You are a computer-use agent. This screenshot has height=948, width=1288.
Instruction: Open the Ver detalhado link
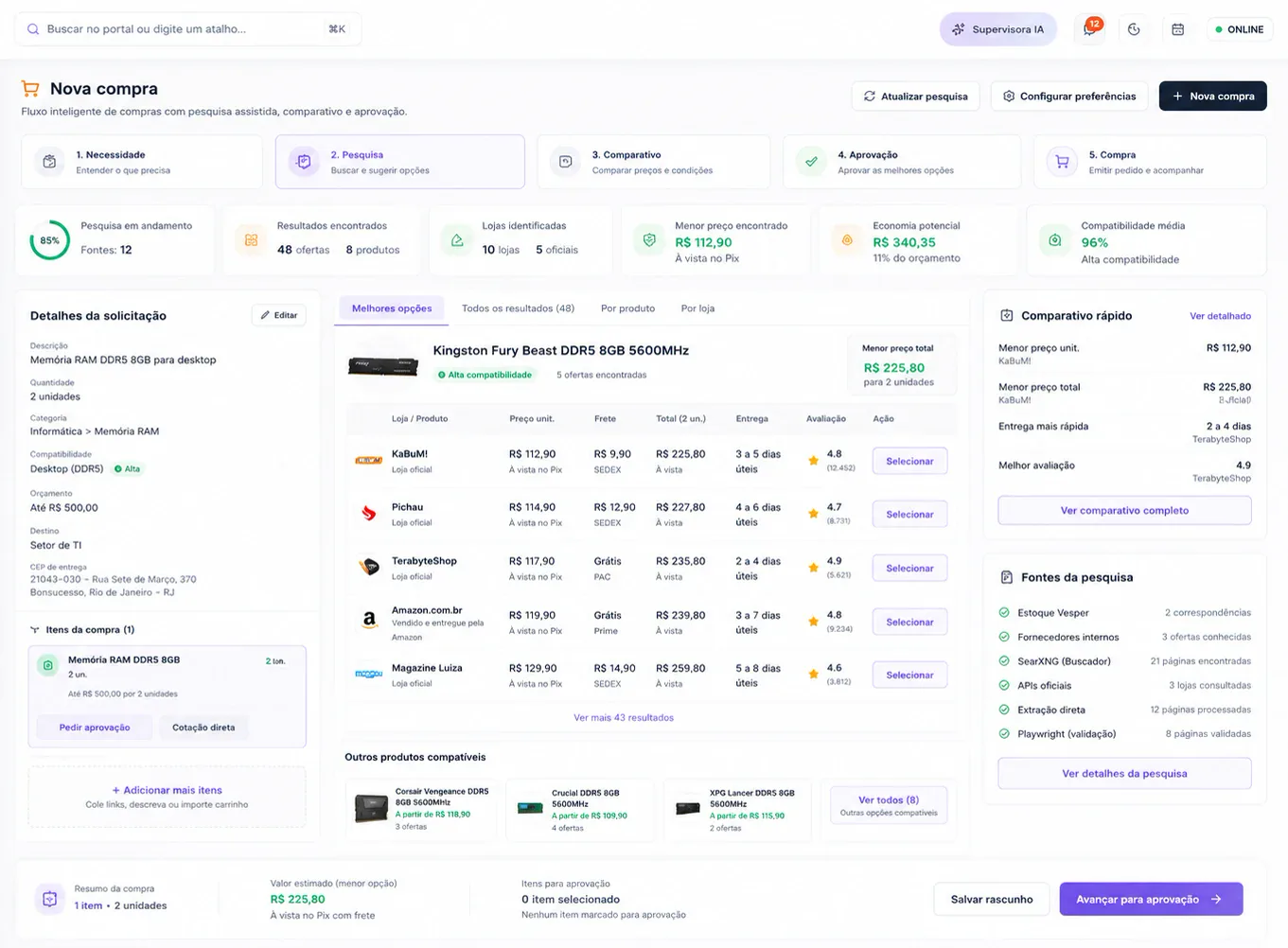(x=1220, y=316)
